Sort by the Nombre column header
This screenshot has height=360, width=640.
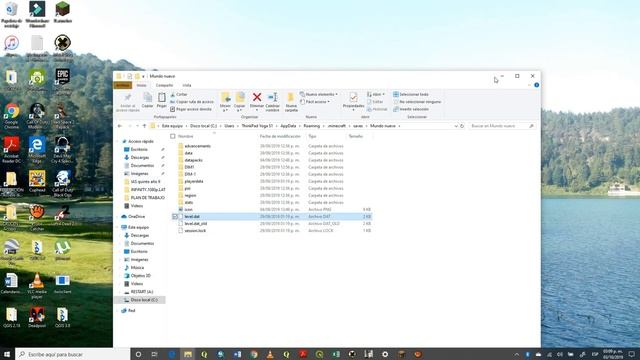[x=185, y=136]
